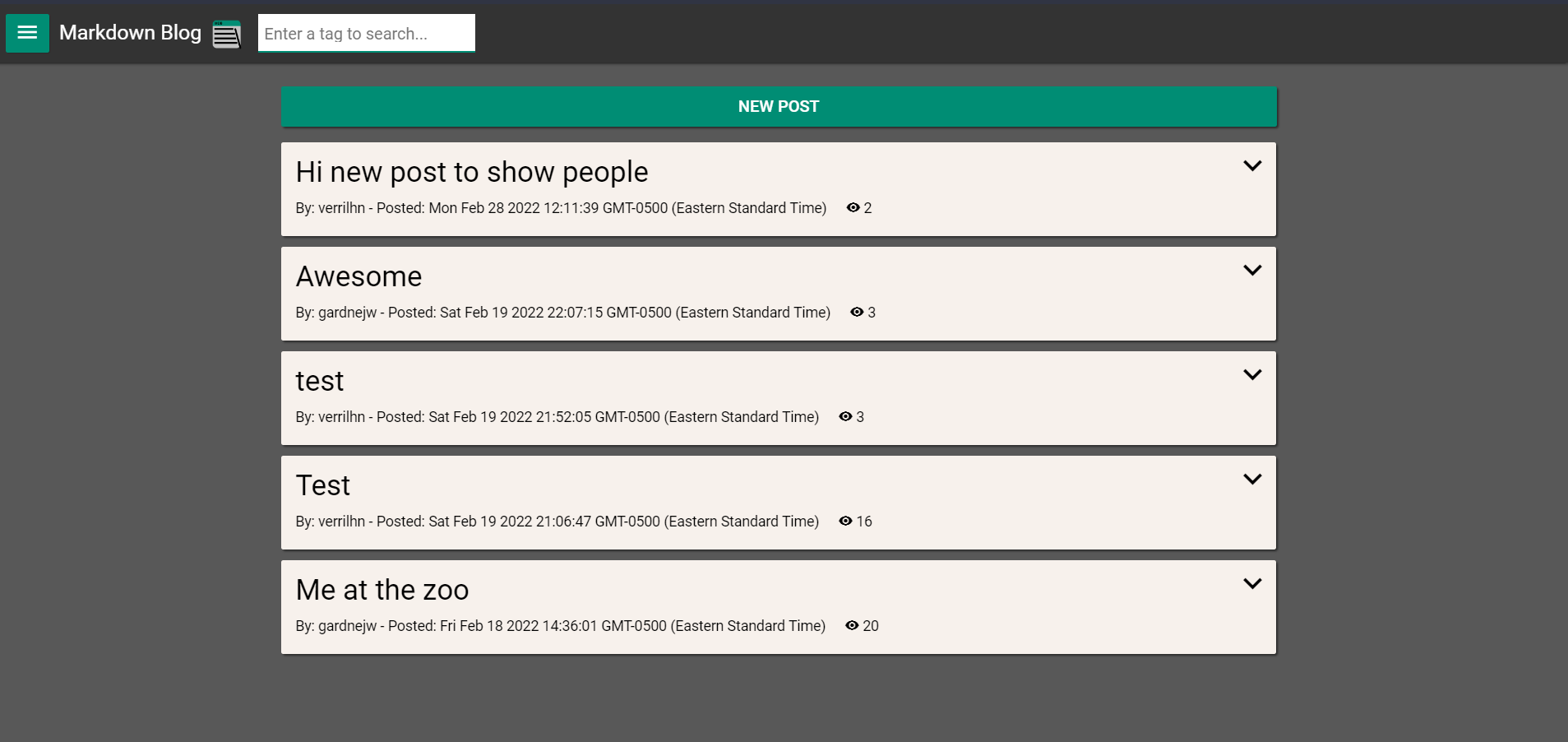1568x742 pixels.
Task: Open the 'Awesome' post title
Action: pos(358,277)
